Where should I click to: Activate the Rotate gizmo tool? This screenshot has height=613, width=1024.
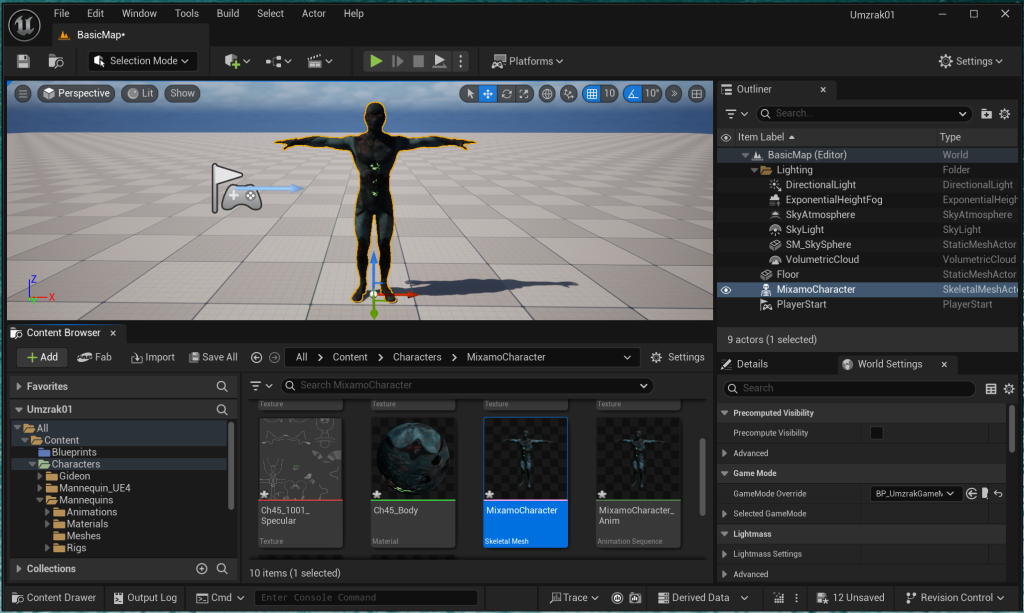506,94
